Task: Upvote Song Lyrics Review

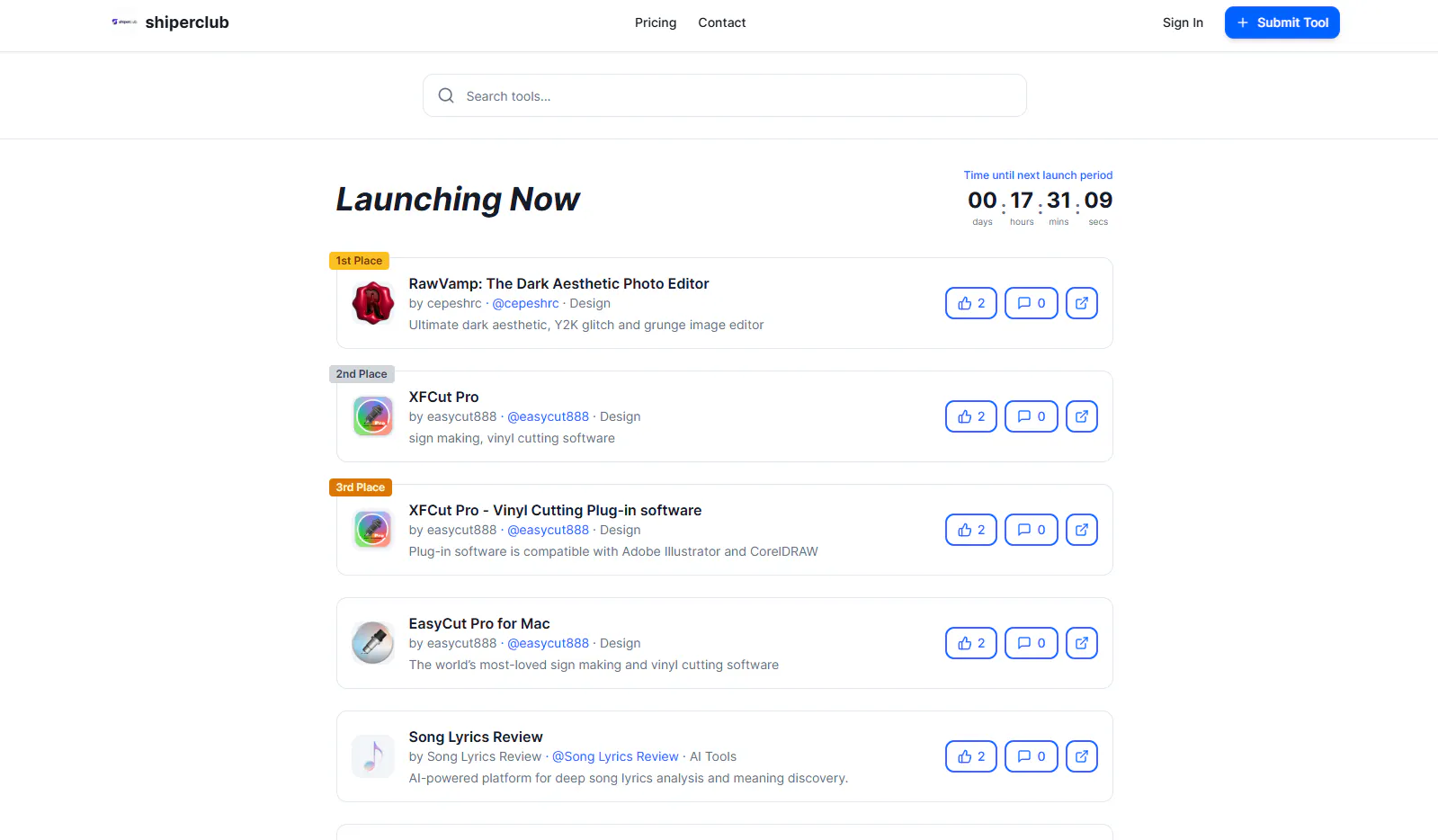Action: 970,756
